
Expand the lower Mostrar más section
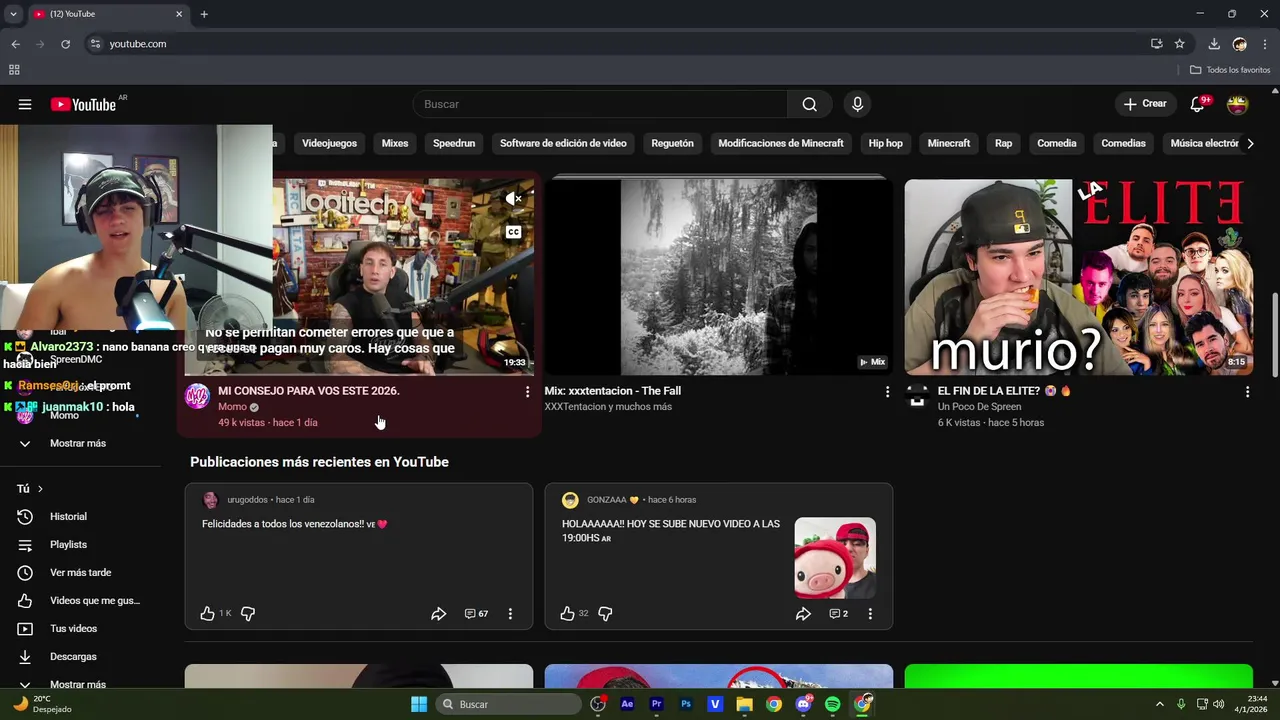click(x=78, y=684)
